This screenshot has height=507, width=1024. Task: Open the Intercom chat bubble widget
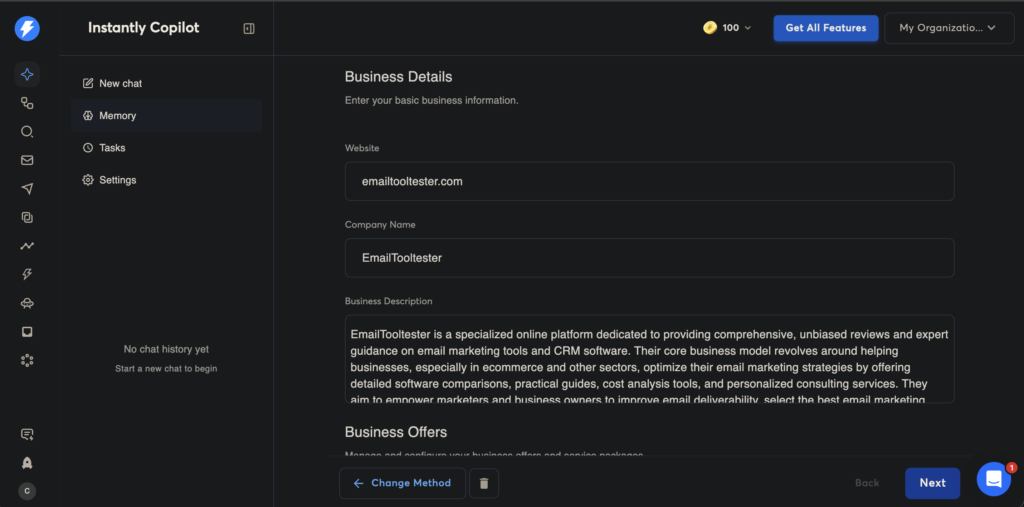(x=993, y=480)
